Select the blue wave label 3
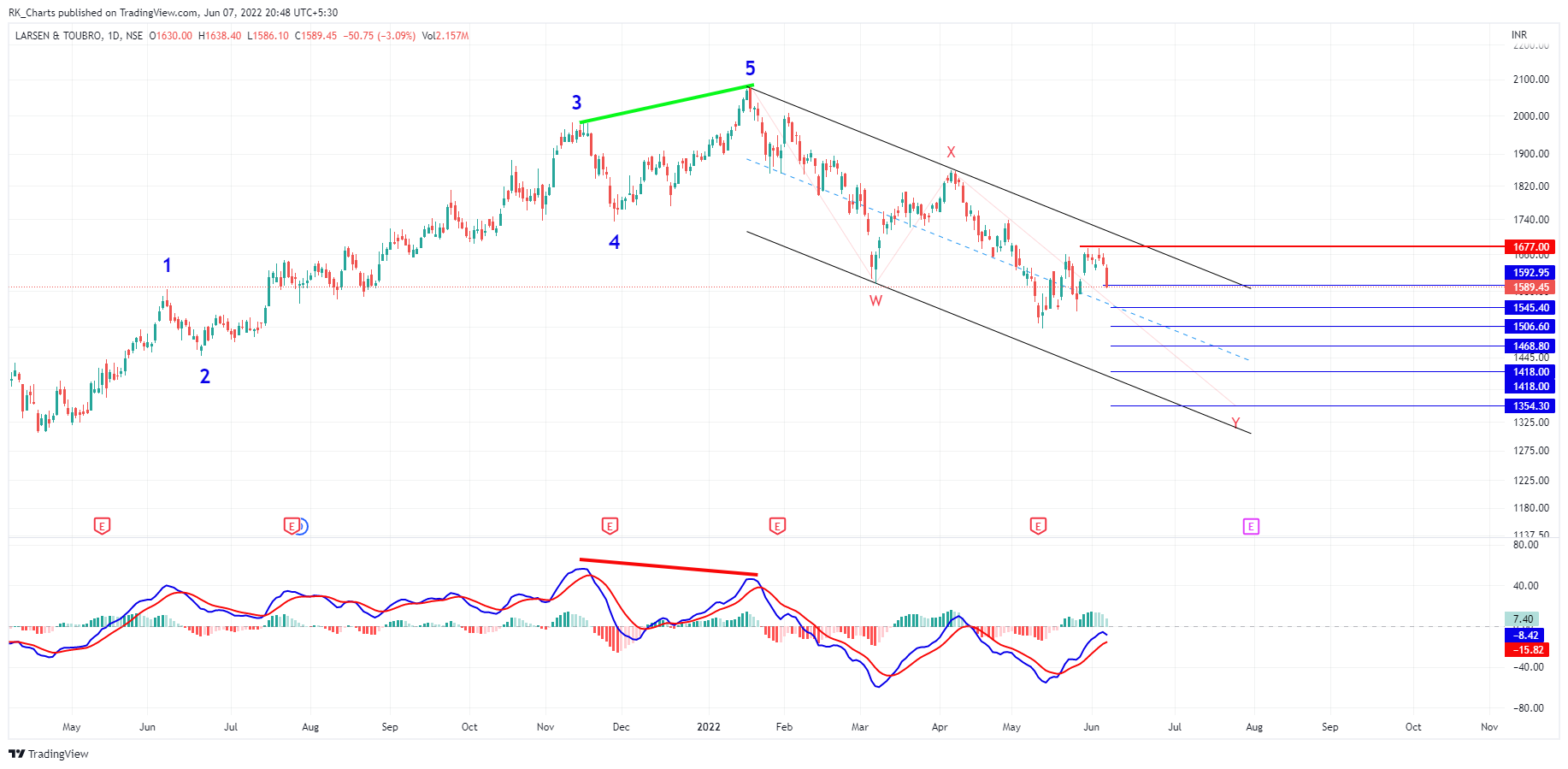Viewport: 1568px width, 769px height. tap(577, 103)
